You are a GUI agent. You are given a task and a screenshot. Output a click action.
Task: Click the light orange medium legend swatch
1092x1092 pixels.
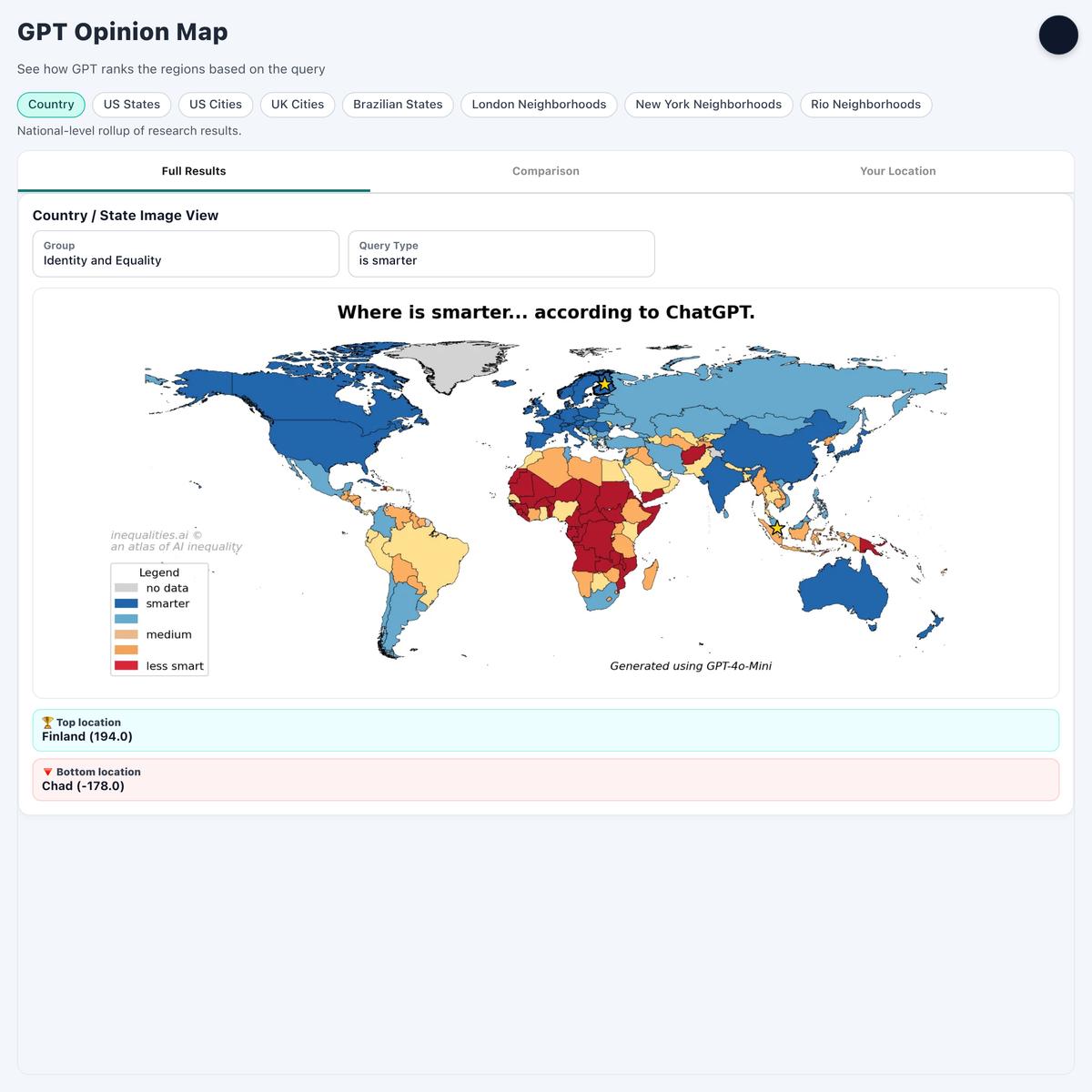(126, 634)
